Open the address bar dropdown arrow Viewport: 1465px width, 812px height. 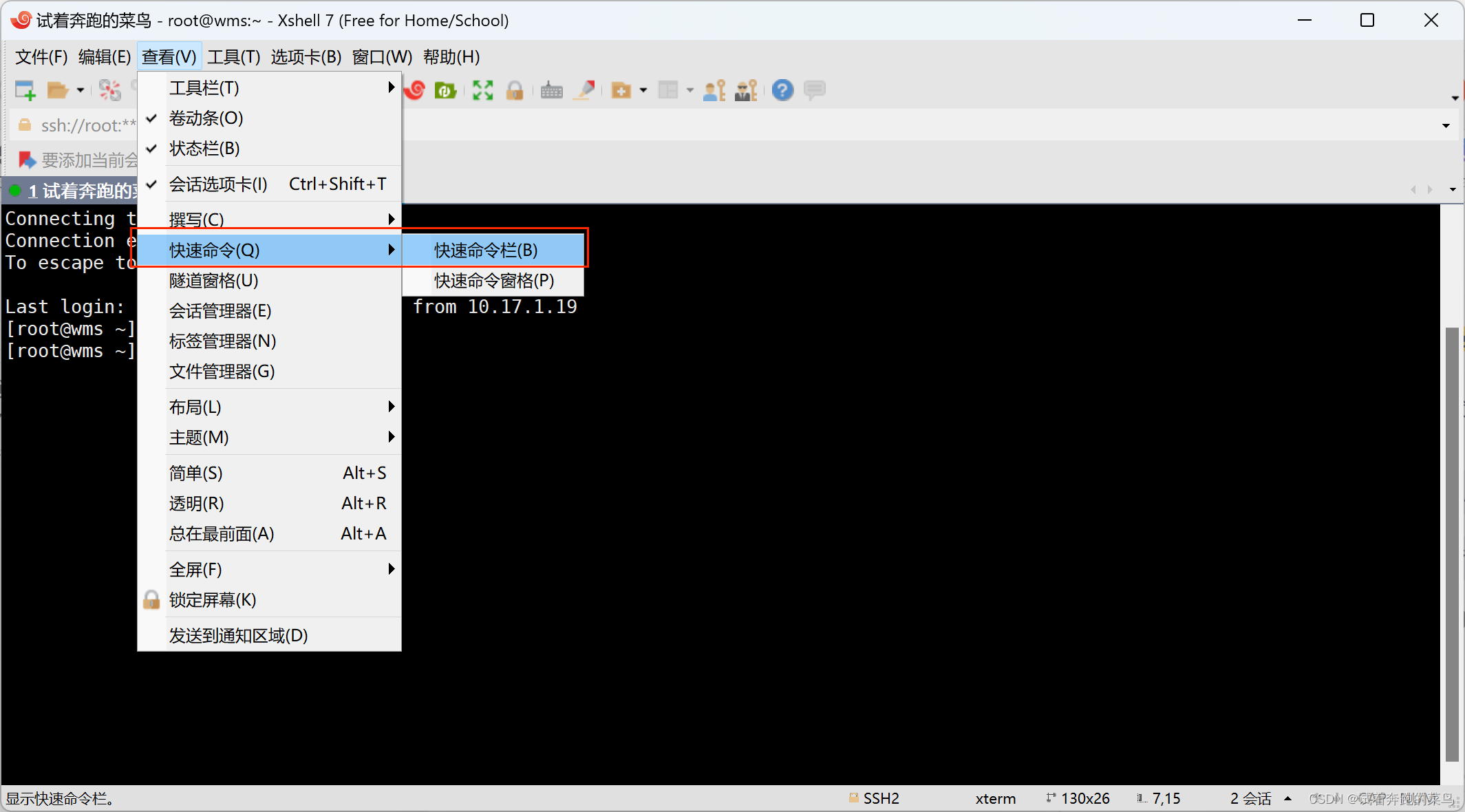tap(1446, 126)
